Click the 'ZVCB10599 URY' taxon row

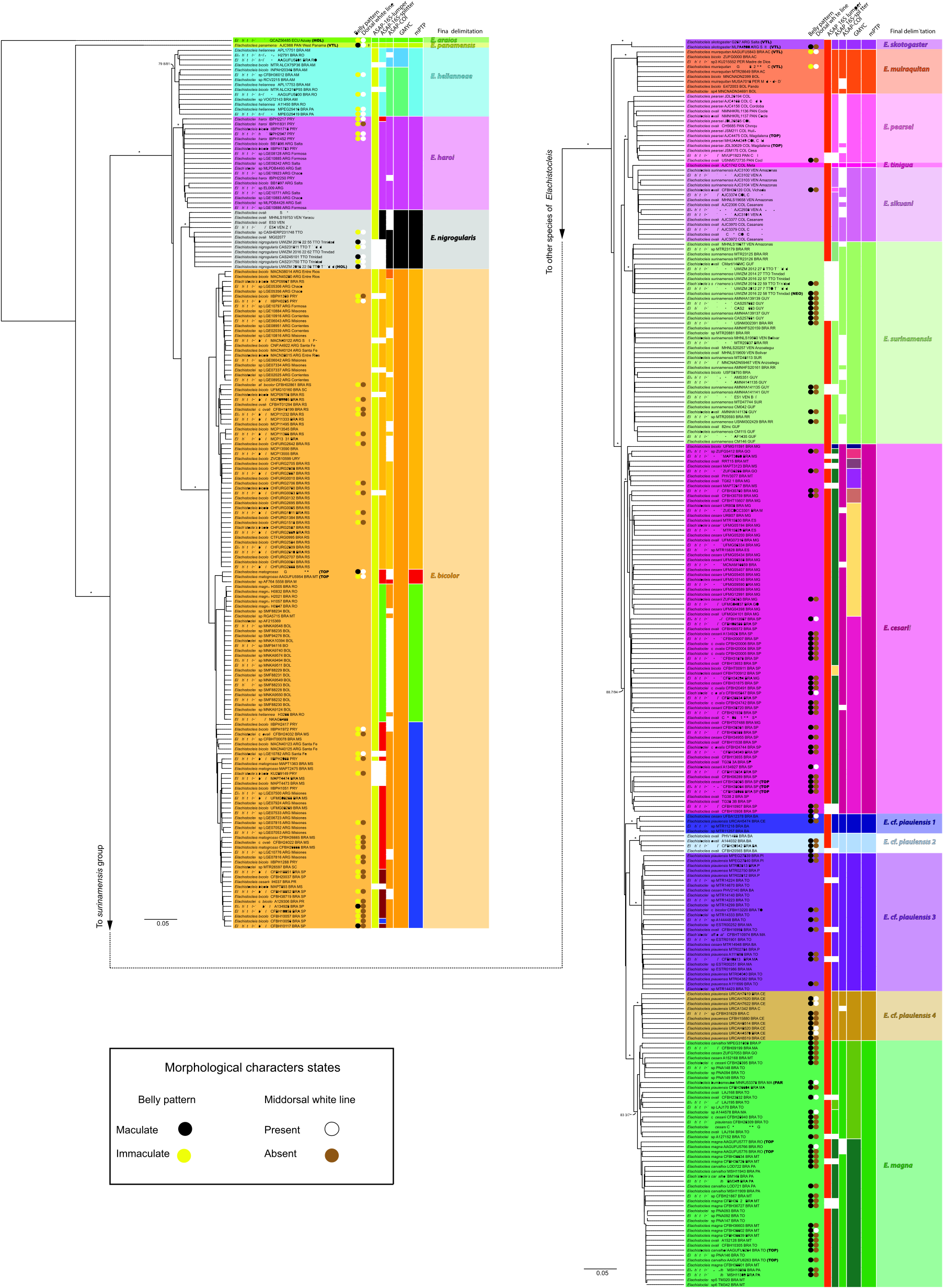[268, 459]
